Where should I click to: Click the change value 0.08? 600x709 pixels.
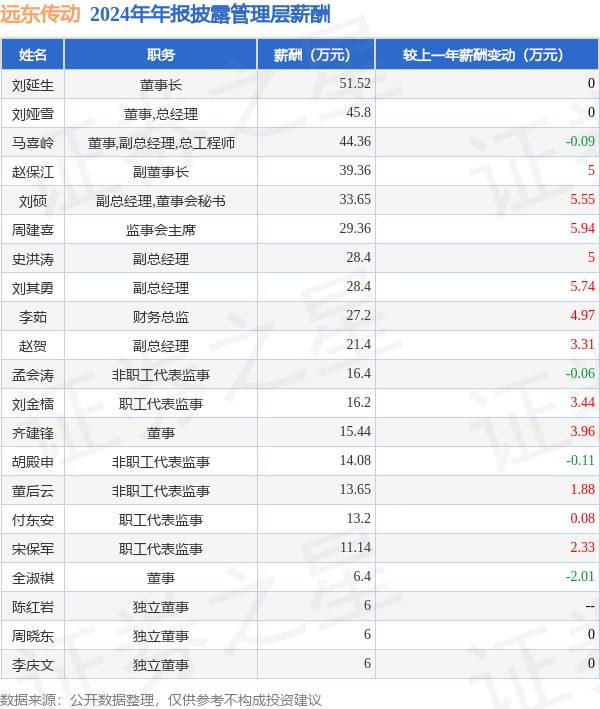[x=582, y=518]
